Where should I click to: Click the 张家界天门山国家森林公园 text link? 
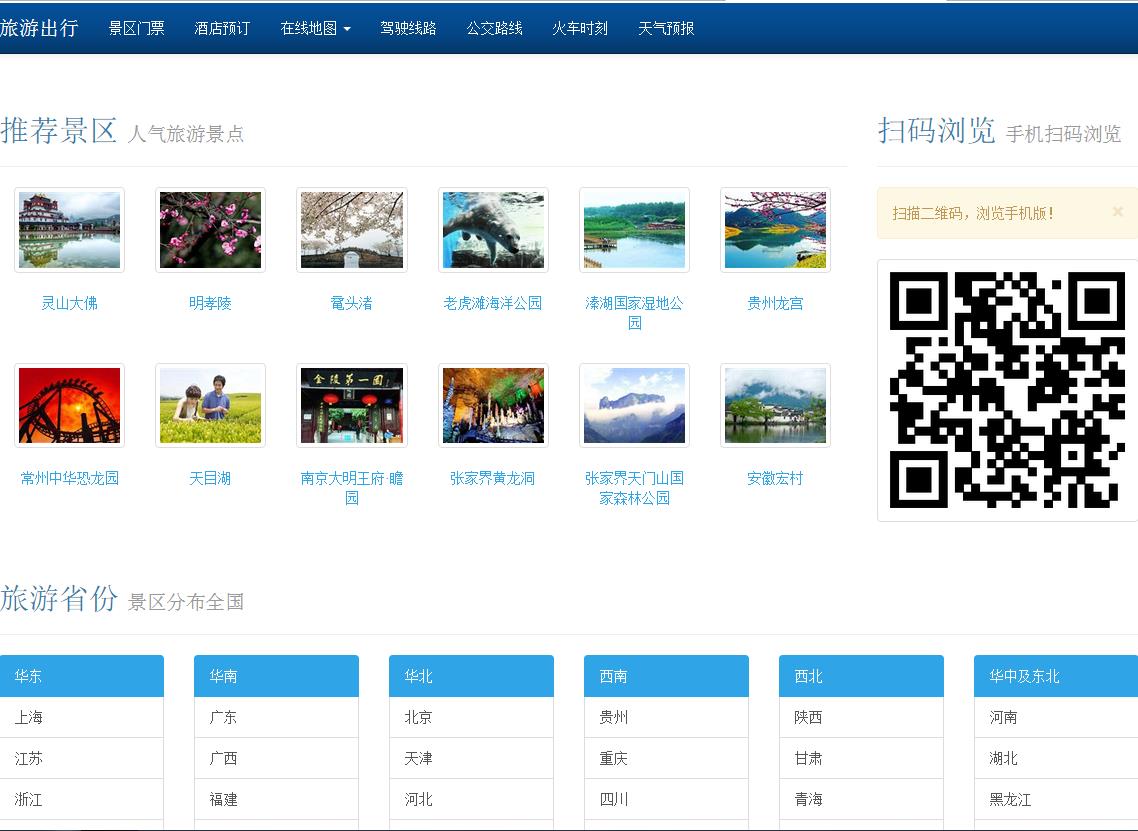click(634, 488)
